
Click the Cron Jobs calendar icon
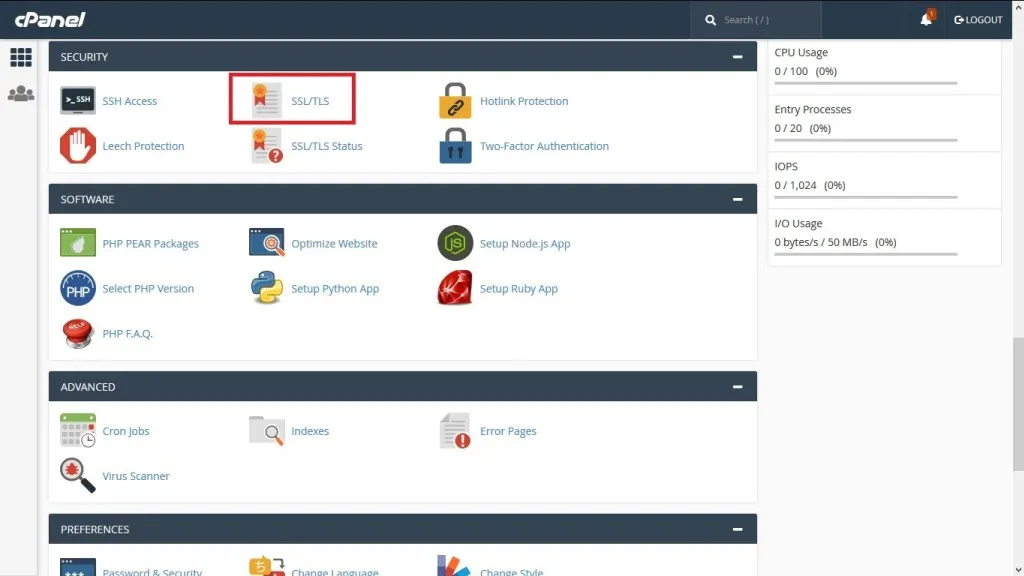78,430
